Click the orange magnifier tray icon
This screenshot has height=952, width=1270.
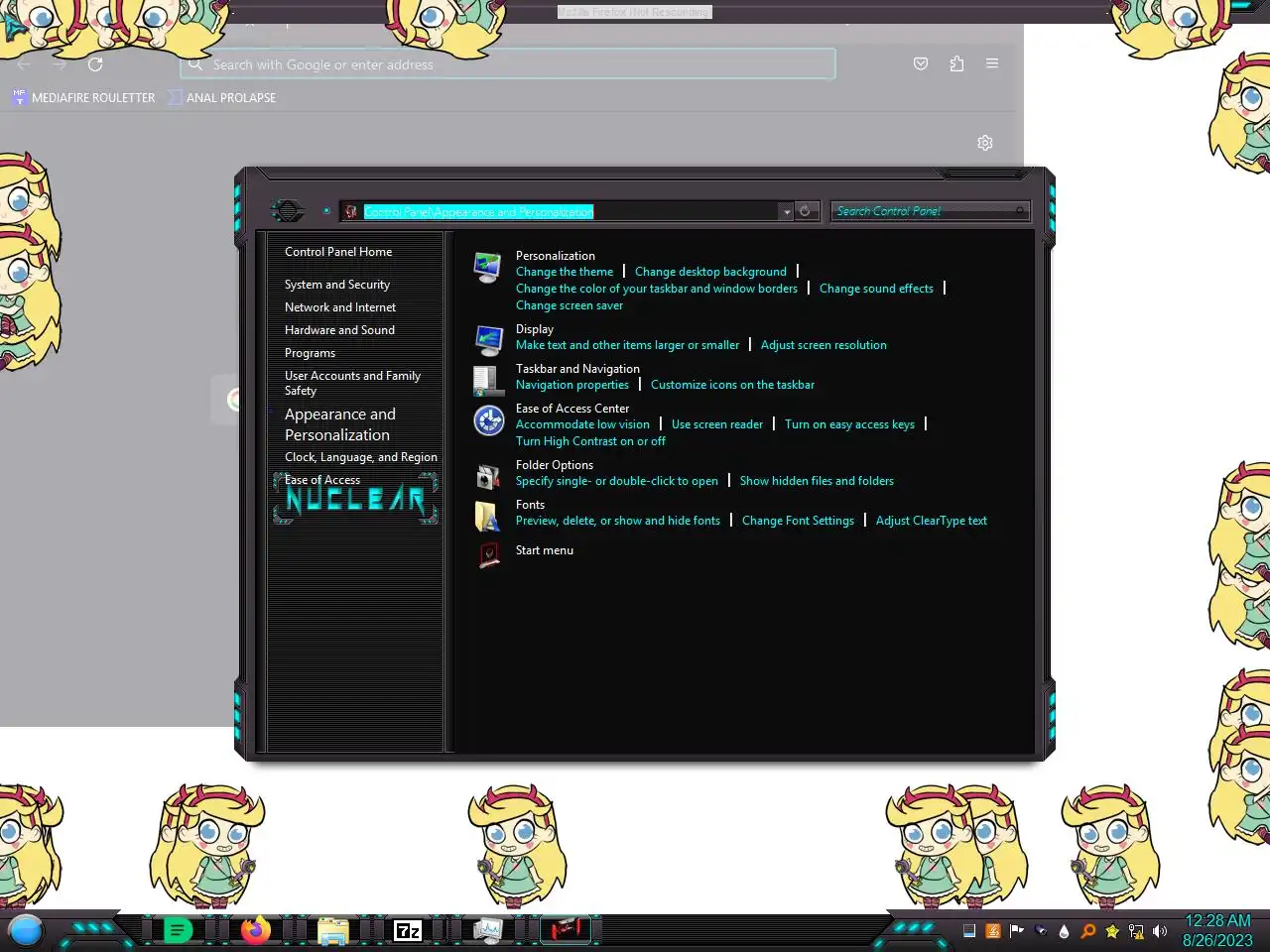point(1088,931)
